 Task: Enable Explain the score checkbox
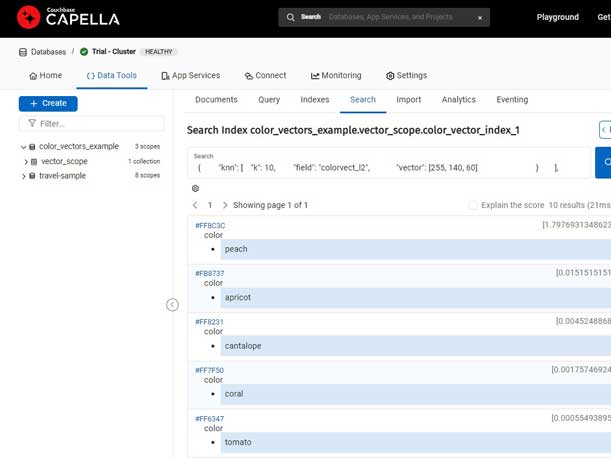473,205
